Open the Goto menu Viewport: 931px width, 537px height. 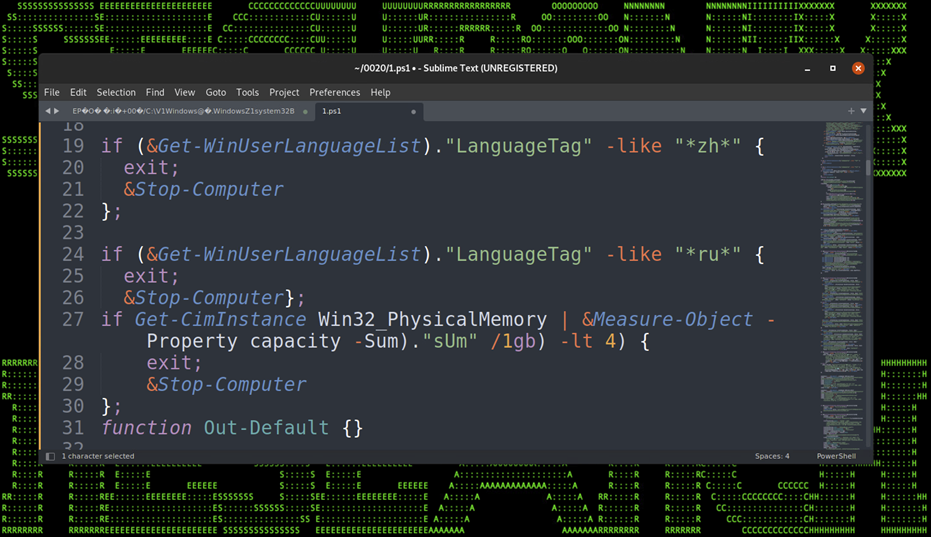pyautogui.click(x=216, y=92)
